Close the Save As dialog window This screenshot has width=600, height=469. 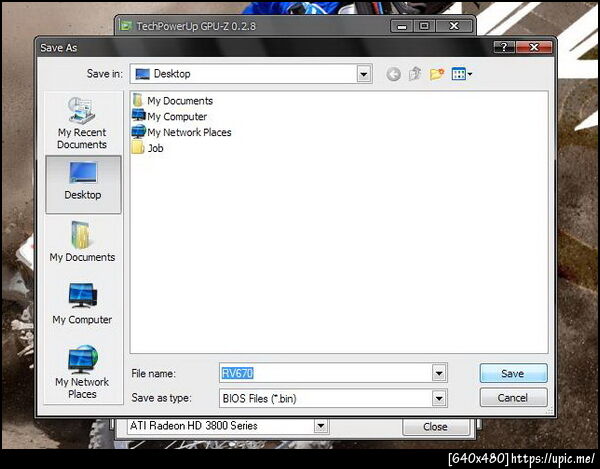point(534,47)
